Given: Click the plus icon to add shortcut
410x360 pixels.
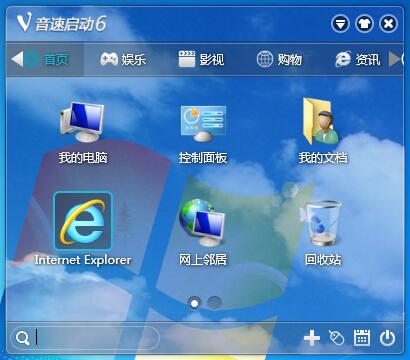Looking at the screenshot, I should pyautogui.click(x=312, y=338).
